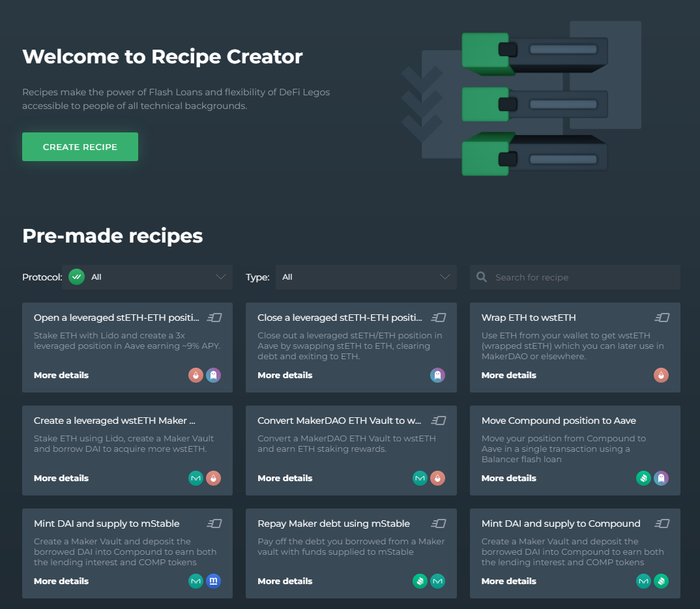Click Lido icon on Wrap ETH to wstETH card
The image size is (700, 609).
(x=661, y=375)
